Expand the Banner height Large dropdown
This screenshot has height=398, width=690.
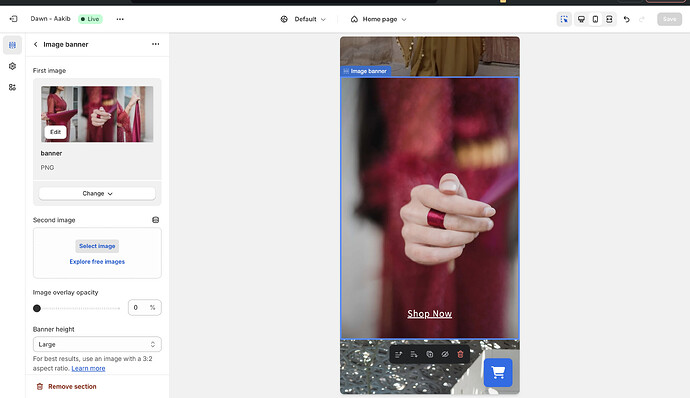pos(97,344)
